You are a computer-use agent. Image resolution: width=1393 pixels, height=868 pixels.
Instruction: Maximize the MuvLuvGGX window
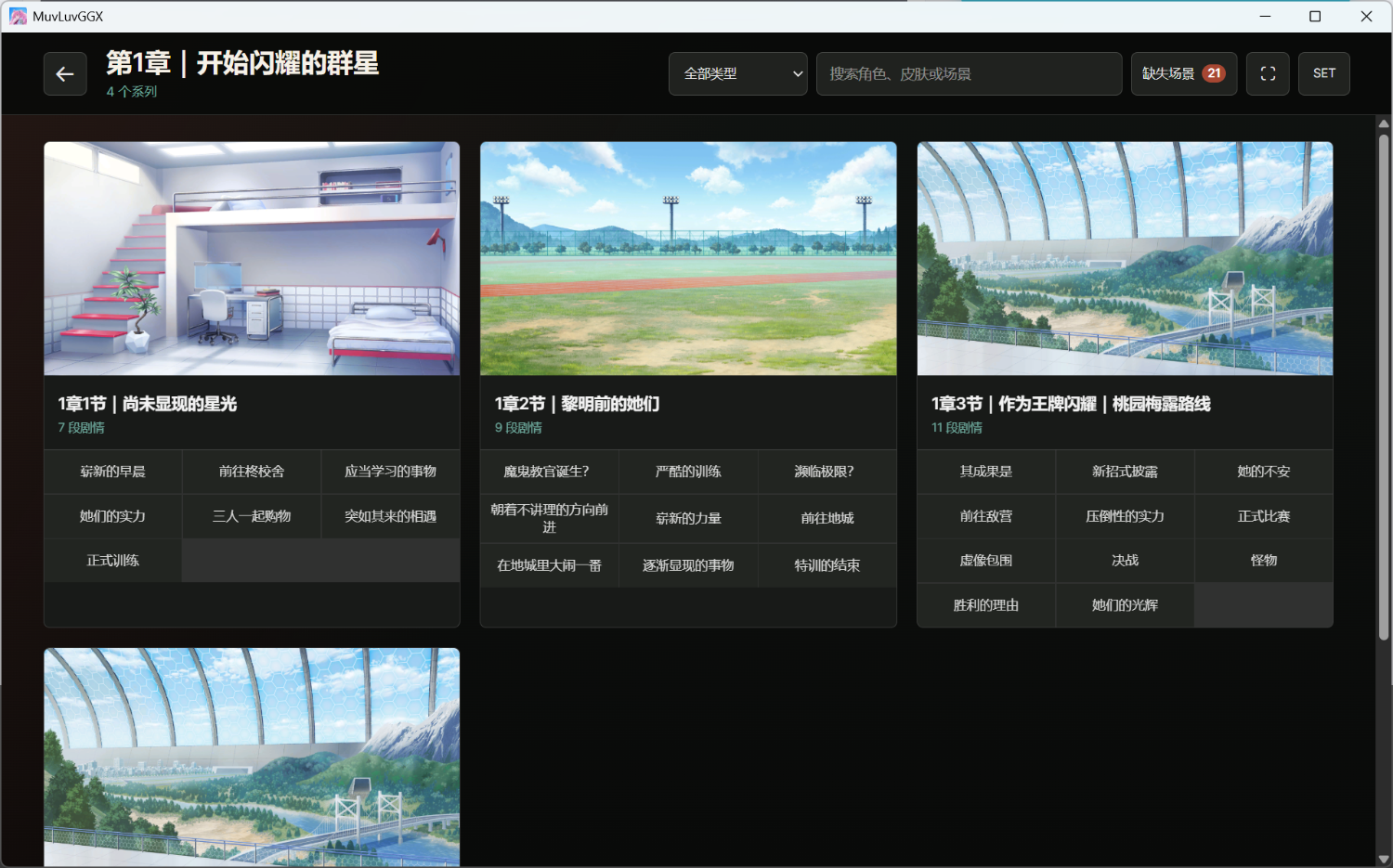click(1315, 17)
